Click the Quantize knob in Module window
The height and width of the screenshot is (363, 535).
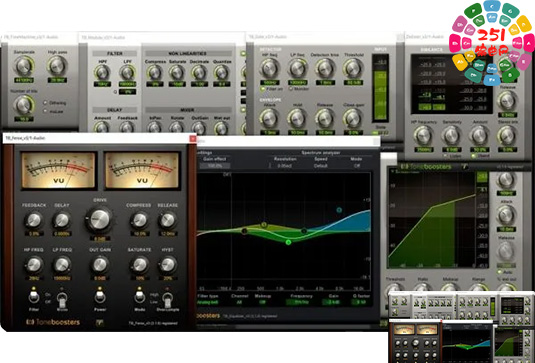(x=221, y=73)
